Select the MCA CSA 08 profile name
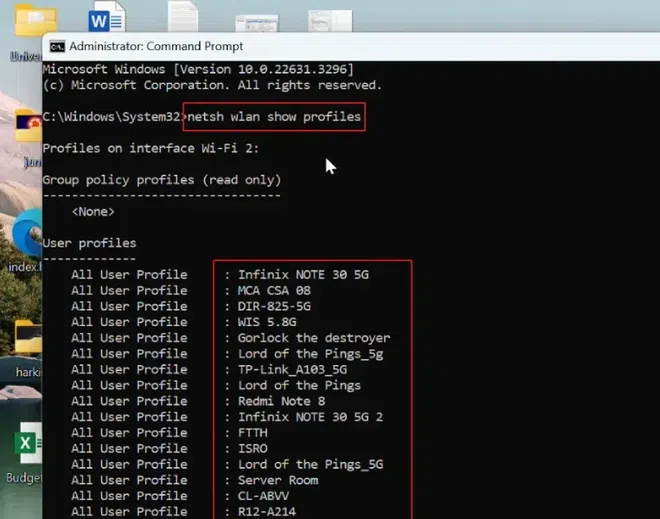Screen dimensions: 660x519 tap(274, 290)
